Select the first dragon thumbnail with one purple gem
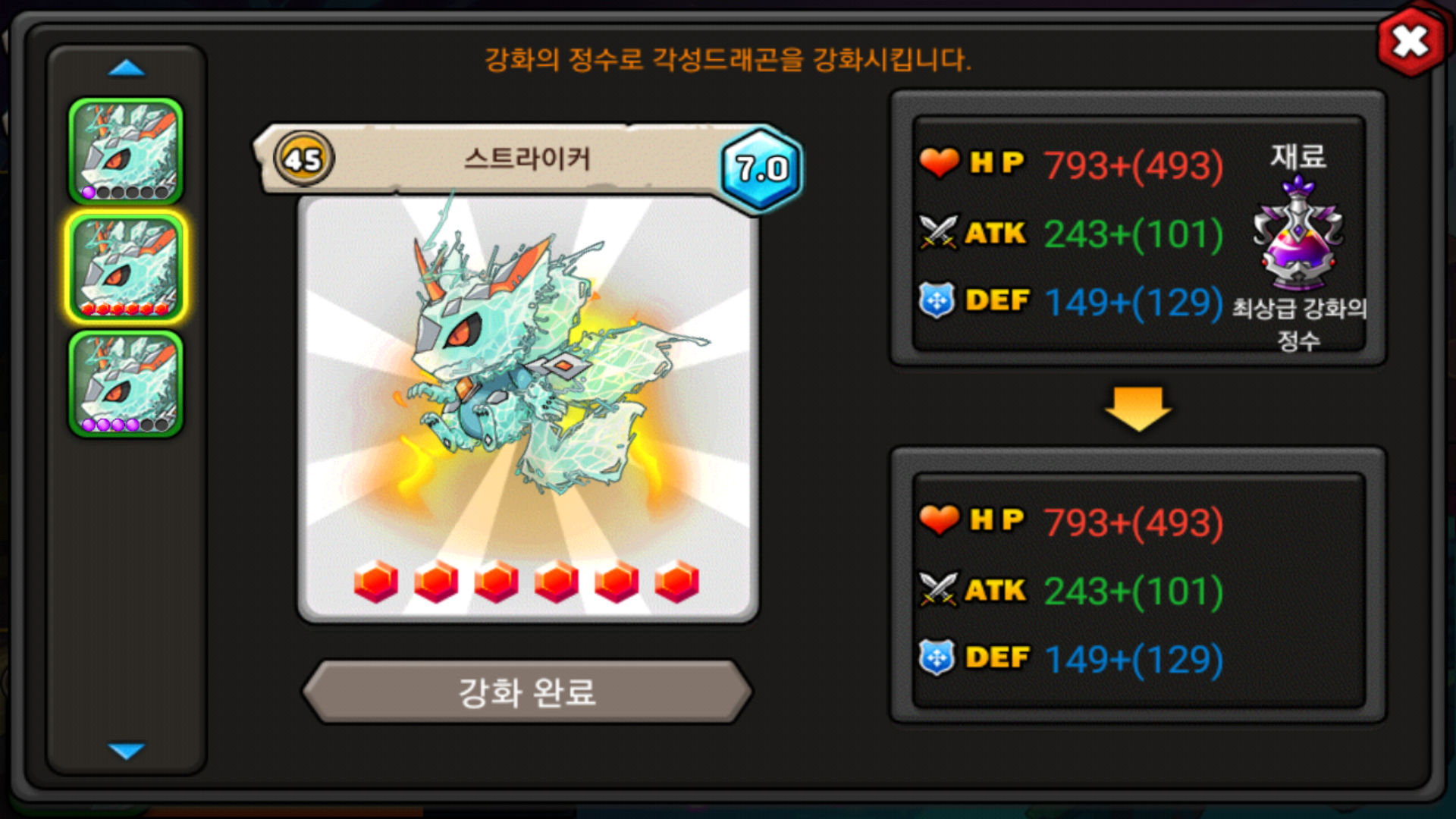 click(x=126, y=151)
